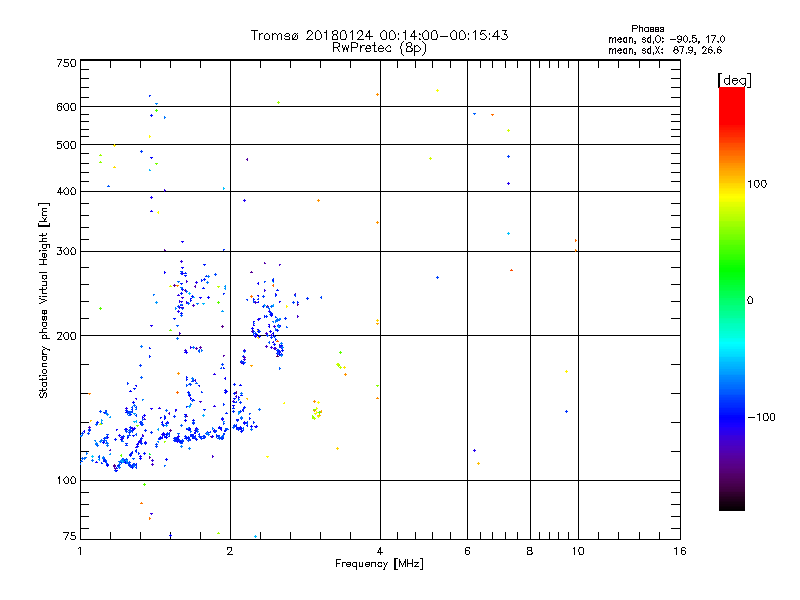Click 'mean, sd,O: -90.5, 17.0' statistics line

(666, 39)
